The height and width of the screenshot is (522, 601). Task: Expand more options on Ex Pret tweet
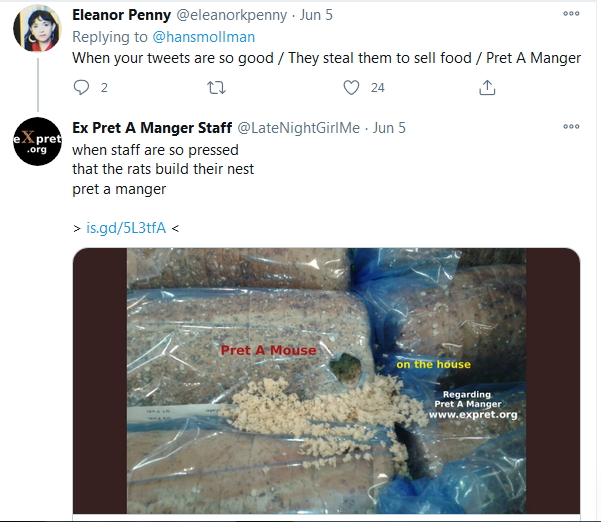click(571, 127)
